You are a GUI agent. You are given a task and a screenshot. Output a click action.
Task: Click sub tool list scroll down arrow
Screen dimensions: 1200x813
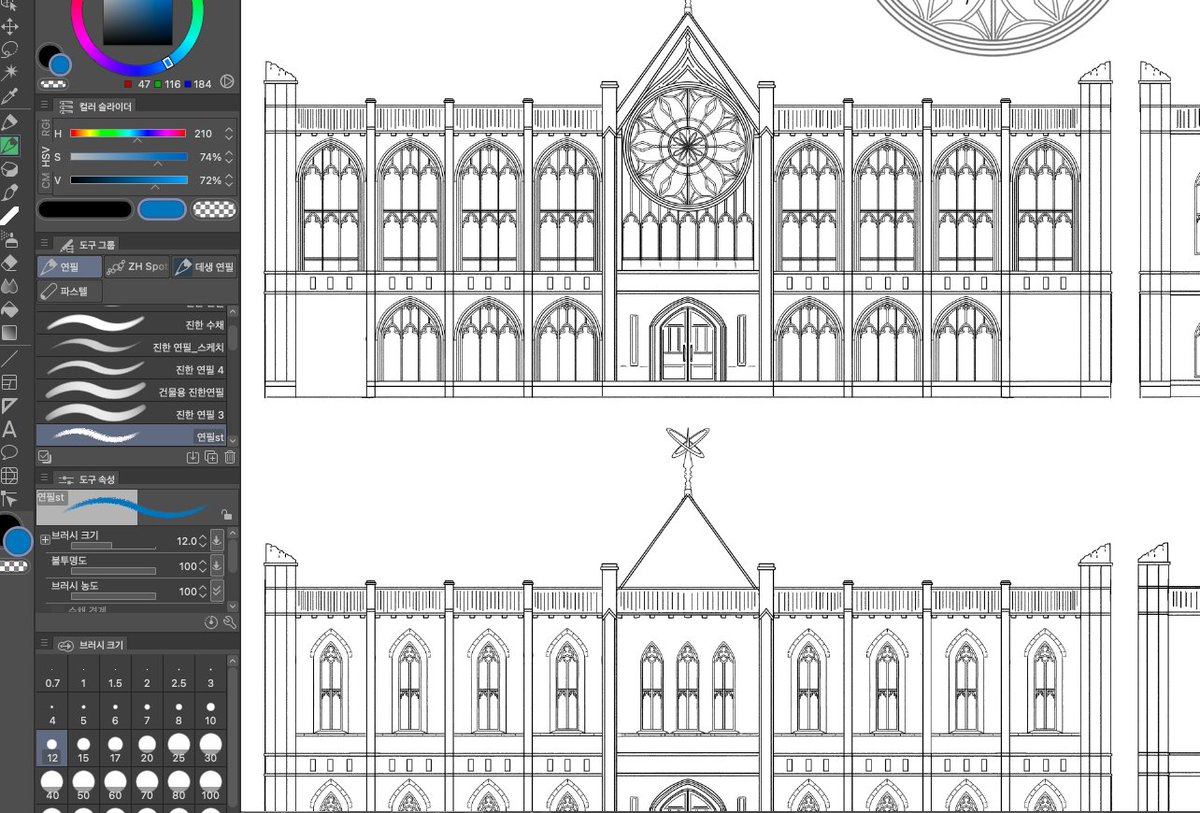tap(233, 440)
